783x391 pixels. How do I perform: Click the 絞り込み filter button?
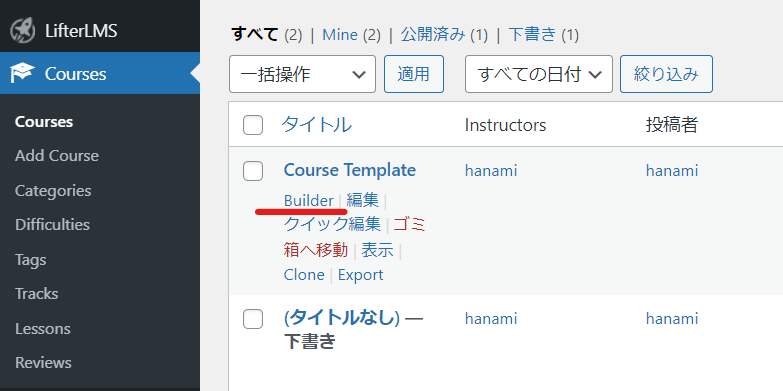point(666,74)
